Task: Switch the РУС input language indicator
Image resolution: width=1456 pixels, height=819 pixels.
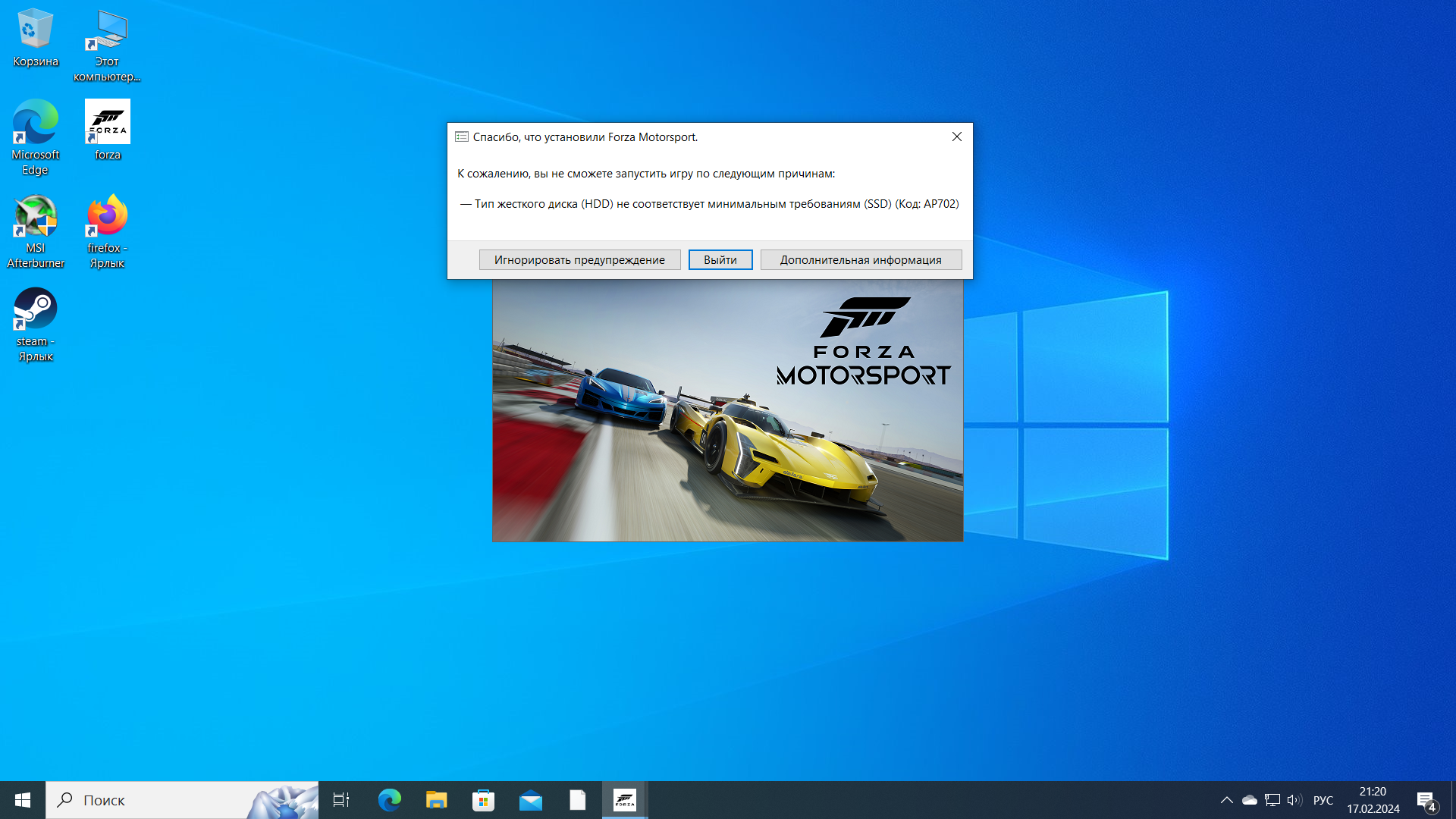Action: coord(1323,800)
